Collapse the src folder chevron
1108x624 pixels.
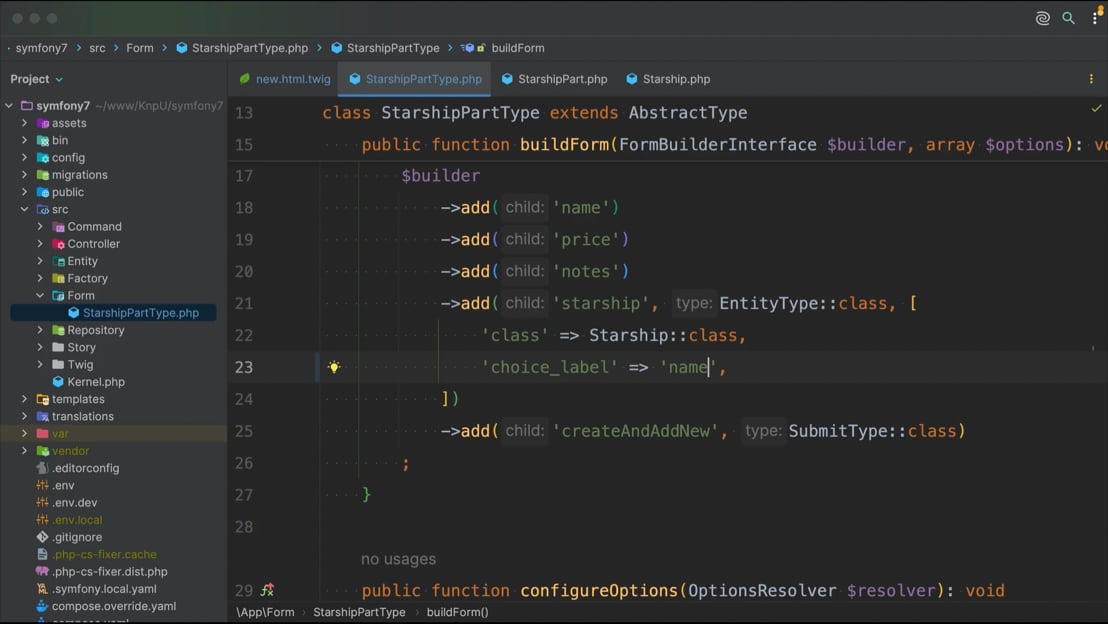25,209
